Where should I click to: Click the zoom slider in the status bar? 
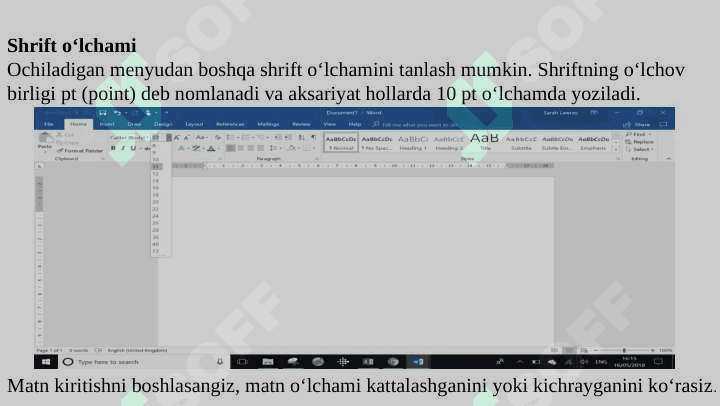(624, 350)
